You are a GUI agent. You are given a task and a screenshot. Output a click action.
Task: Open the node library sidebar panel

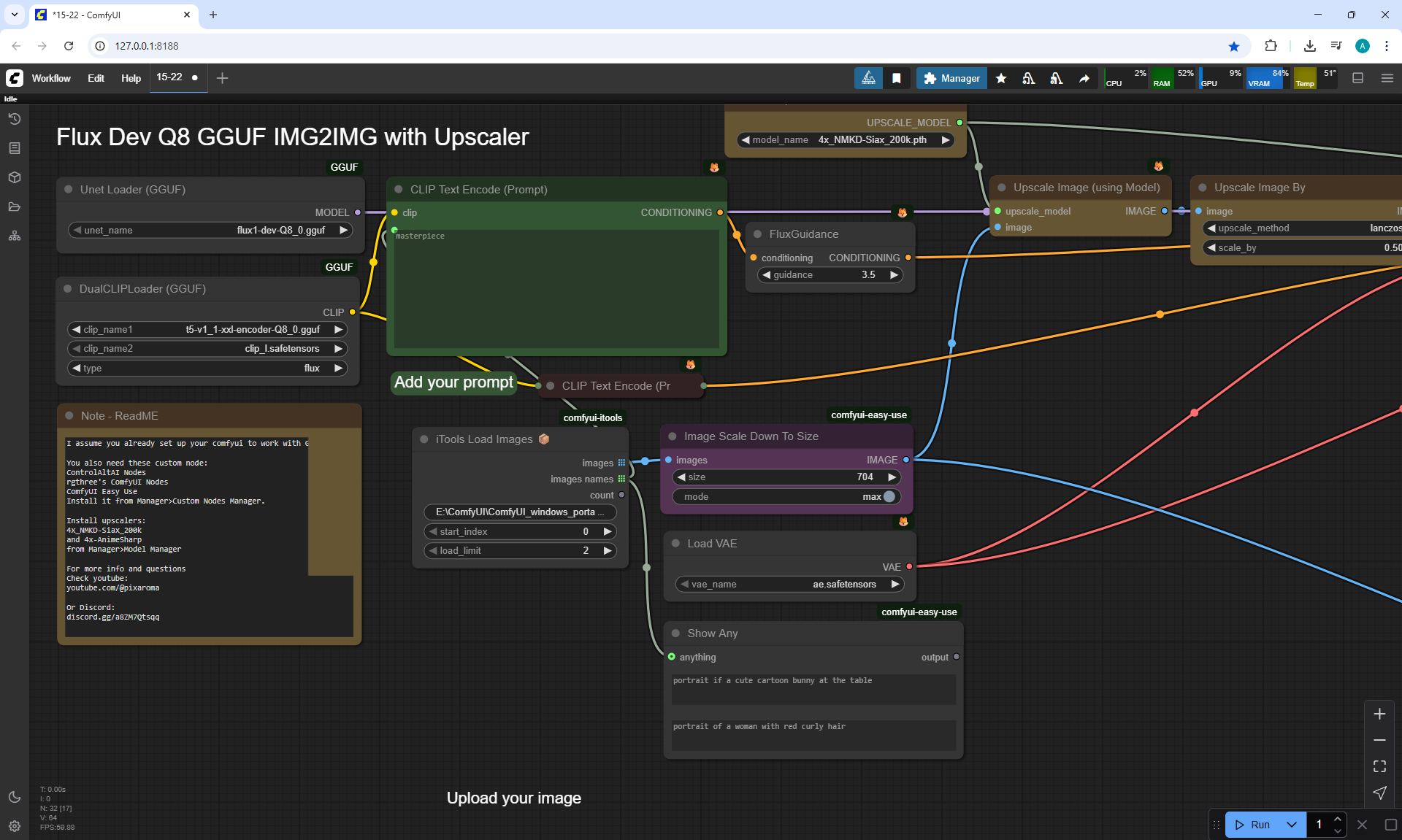pyautogui.click(x=15, y=148)
